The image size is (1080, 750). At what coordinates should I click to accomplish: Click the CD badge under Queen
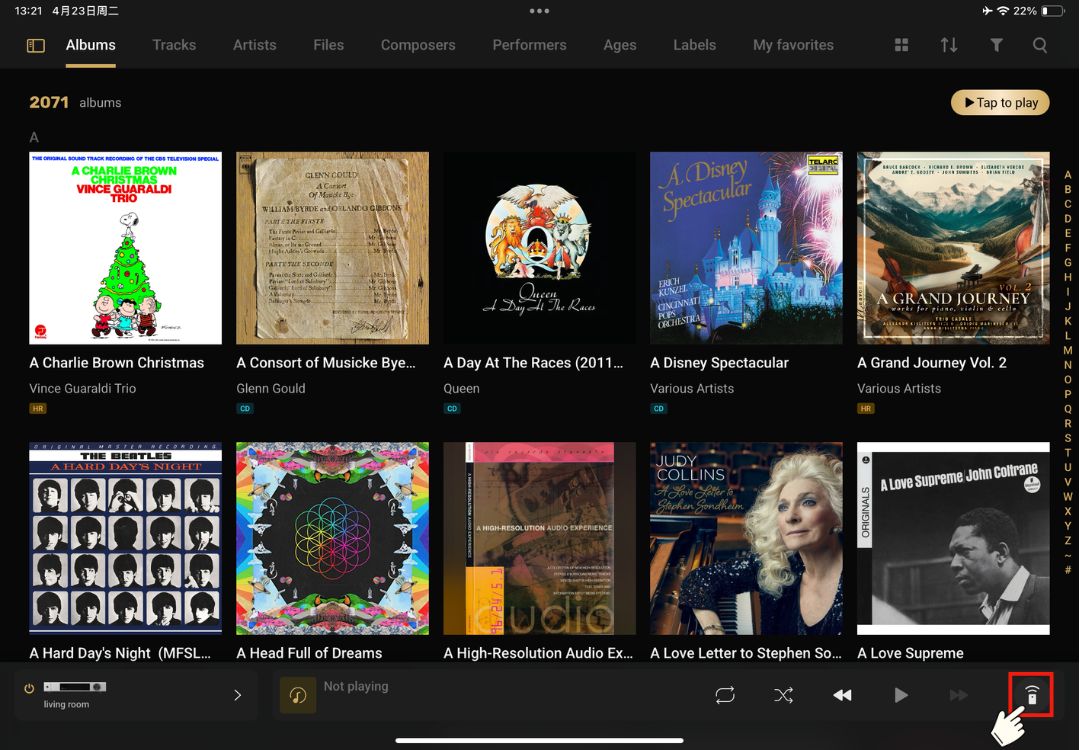click(x=452, y=408)
